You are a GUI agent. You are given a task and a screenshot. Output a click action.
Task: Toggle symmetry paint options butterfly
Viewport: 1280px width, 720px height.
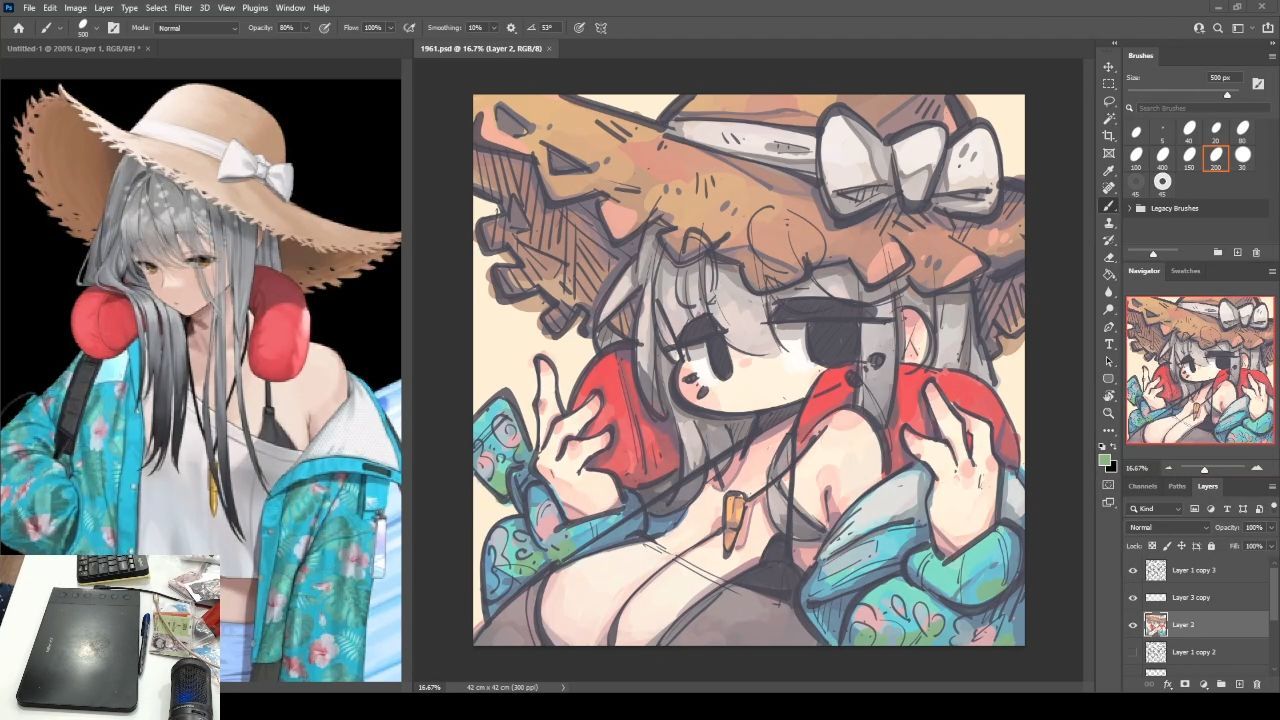[x=601, y=28]
